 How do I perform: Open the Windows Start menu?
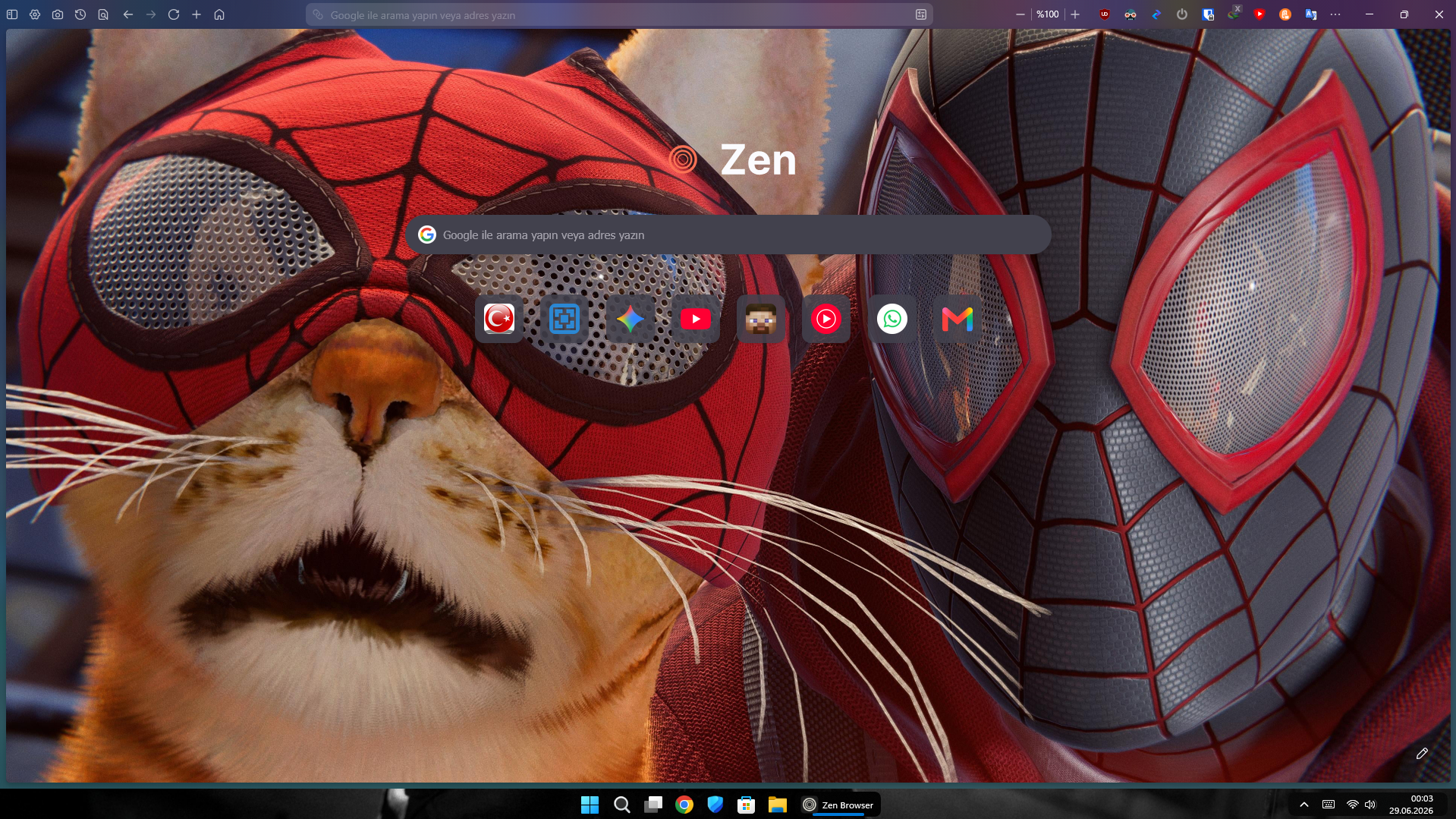click(590, 805)
